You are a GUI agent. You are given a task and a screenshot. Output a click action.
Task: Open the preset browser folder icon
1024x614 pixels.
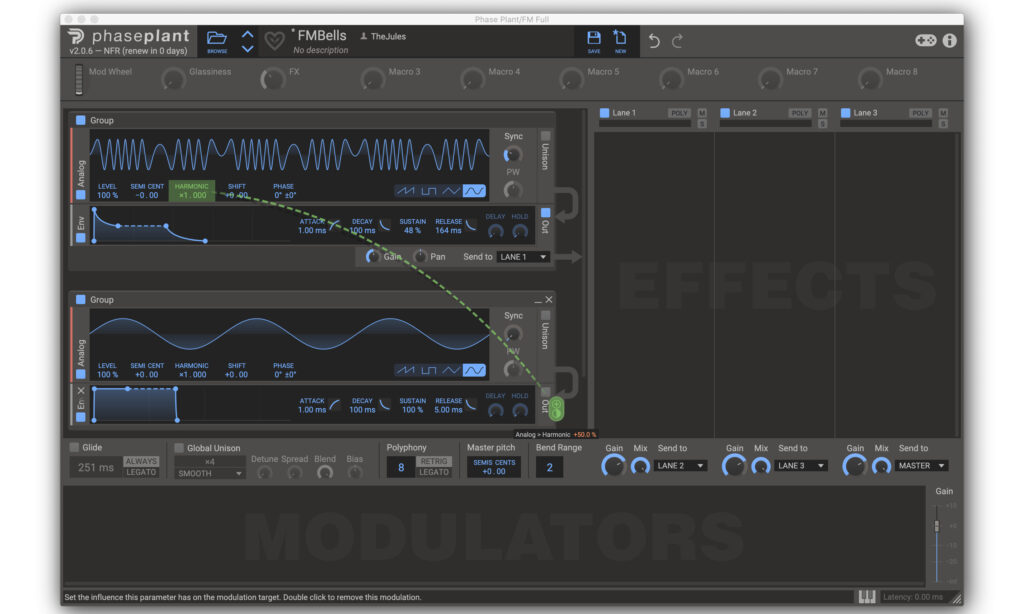point(217,40)
